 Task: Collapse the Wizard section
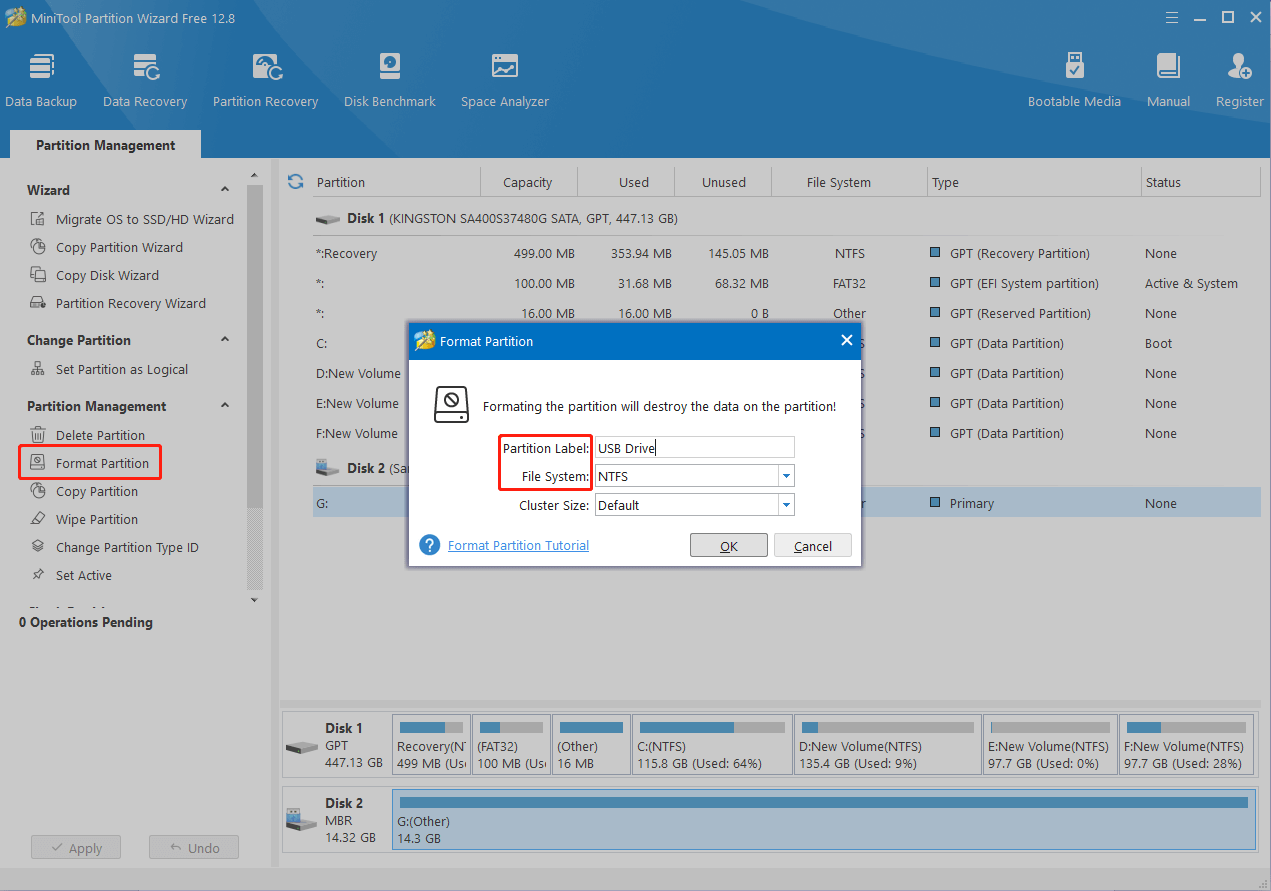224,189
